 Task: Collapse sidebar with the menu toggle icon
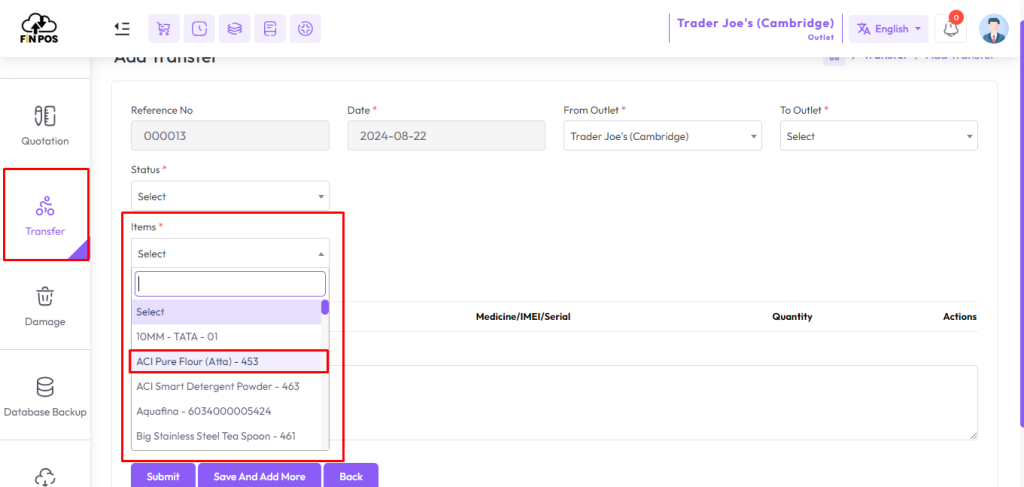[x=121, y=29]
